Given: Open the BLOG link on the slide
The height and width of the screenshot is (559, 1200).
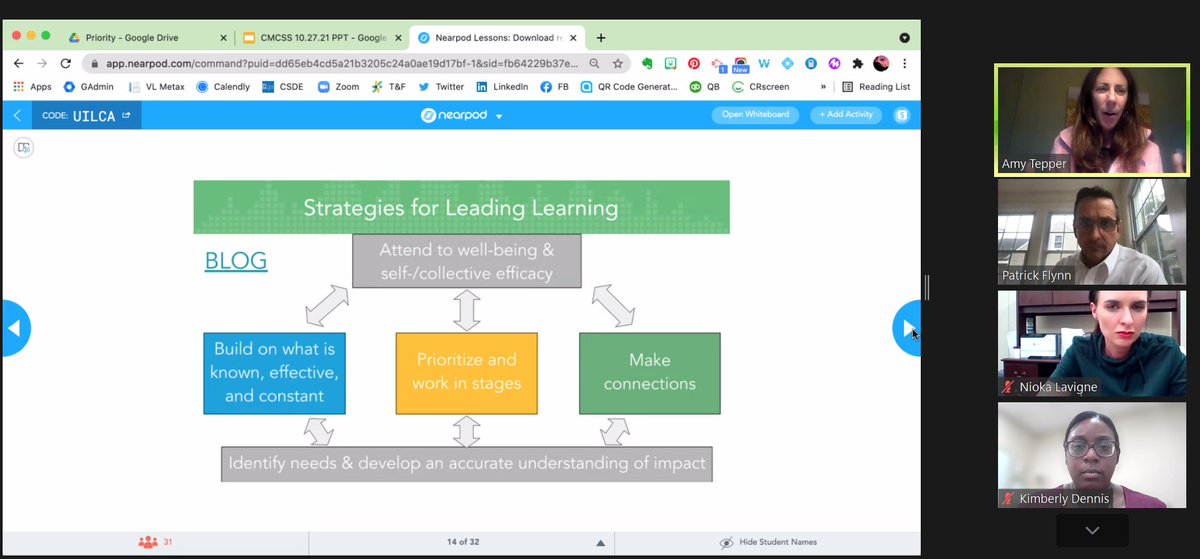Looking at the screenshot, I should pyautogui.click(x=236, y=261).
